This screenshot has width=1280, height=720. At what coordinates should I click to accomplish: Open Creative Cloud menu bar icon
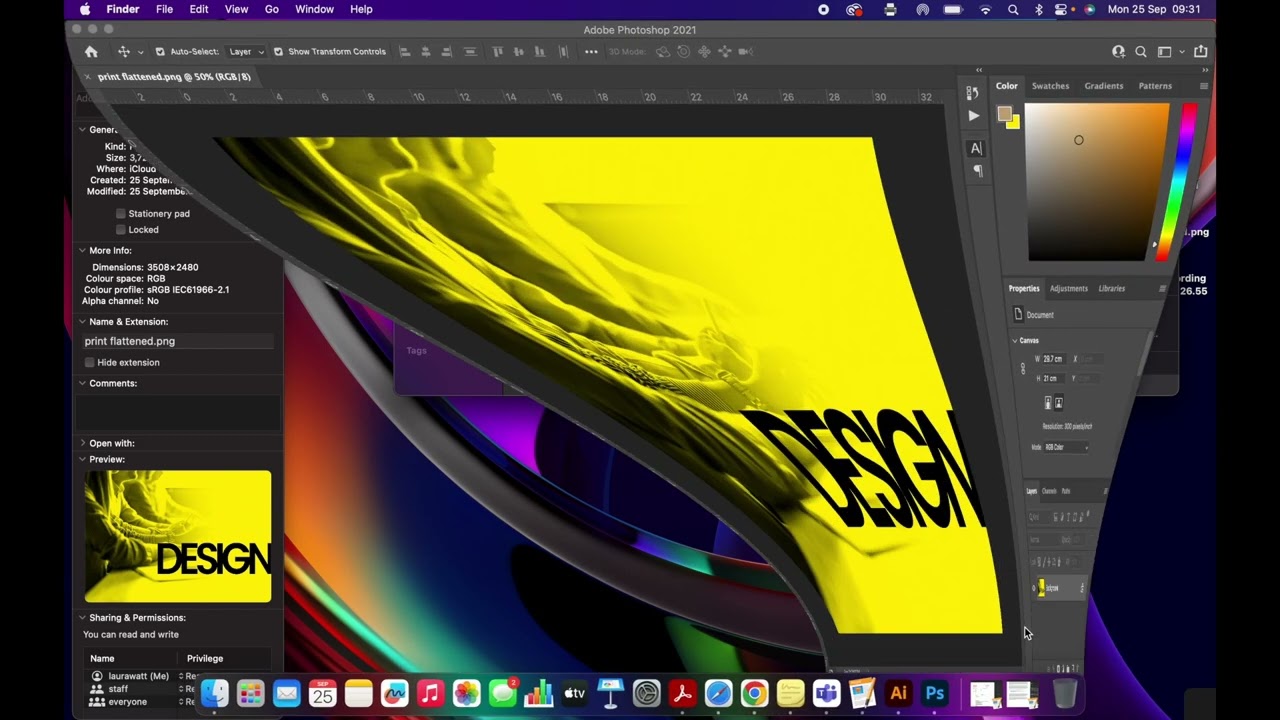[x=854, y=10]
